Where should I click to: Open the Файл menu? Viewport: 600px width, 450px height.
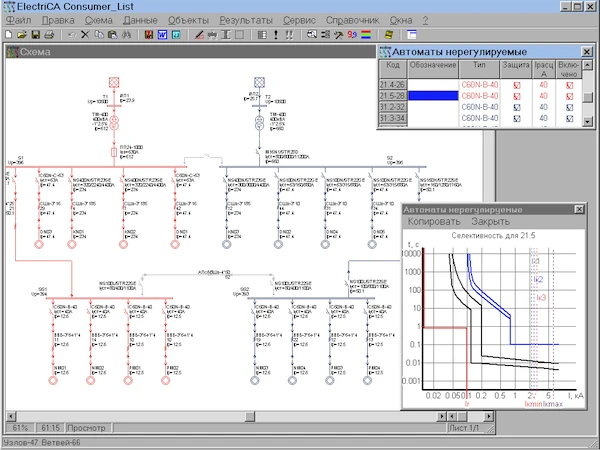pyautogui.click(x=19, y=19)
